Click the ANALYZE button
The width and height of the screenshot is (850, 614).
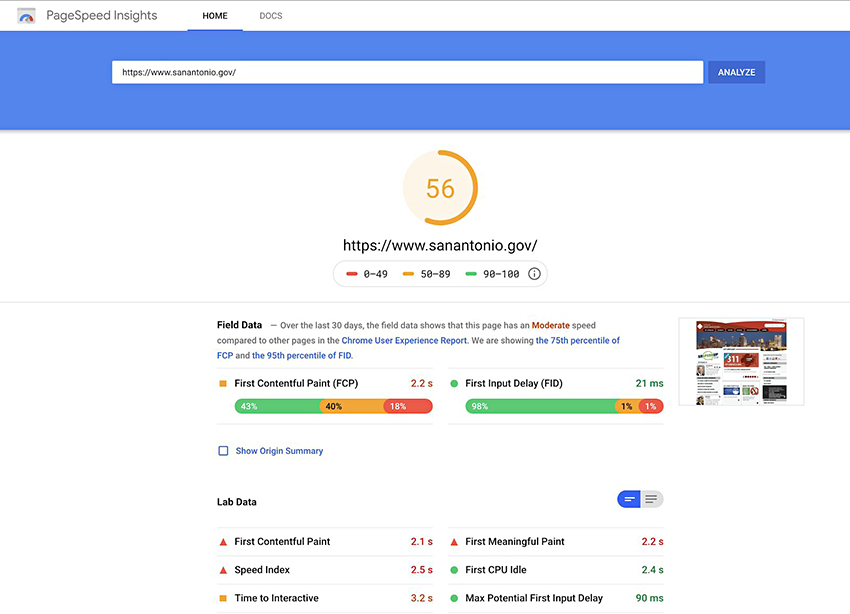pos(737,72)
